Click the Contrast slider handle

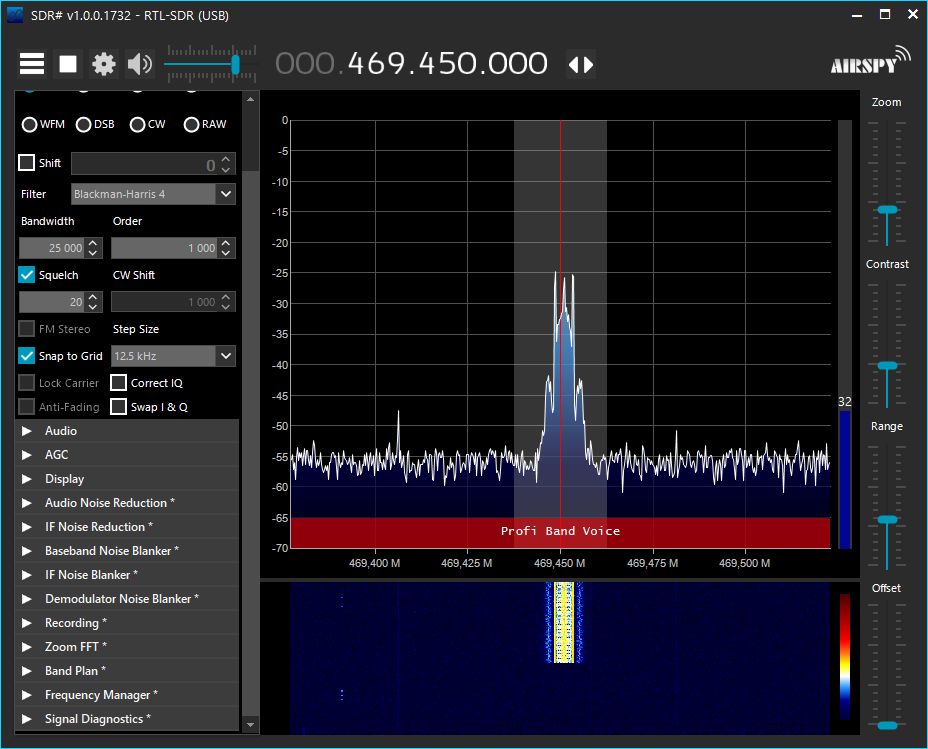coord(887,366)
